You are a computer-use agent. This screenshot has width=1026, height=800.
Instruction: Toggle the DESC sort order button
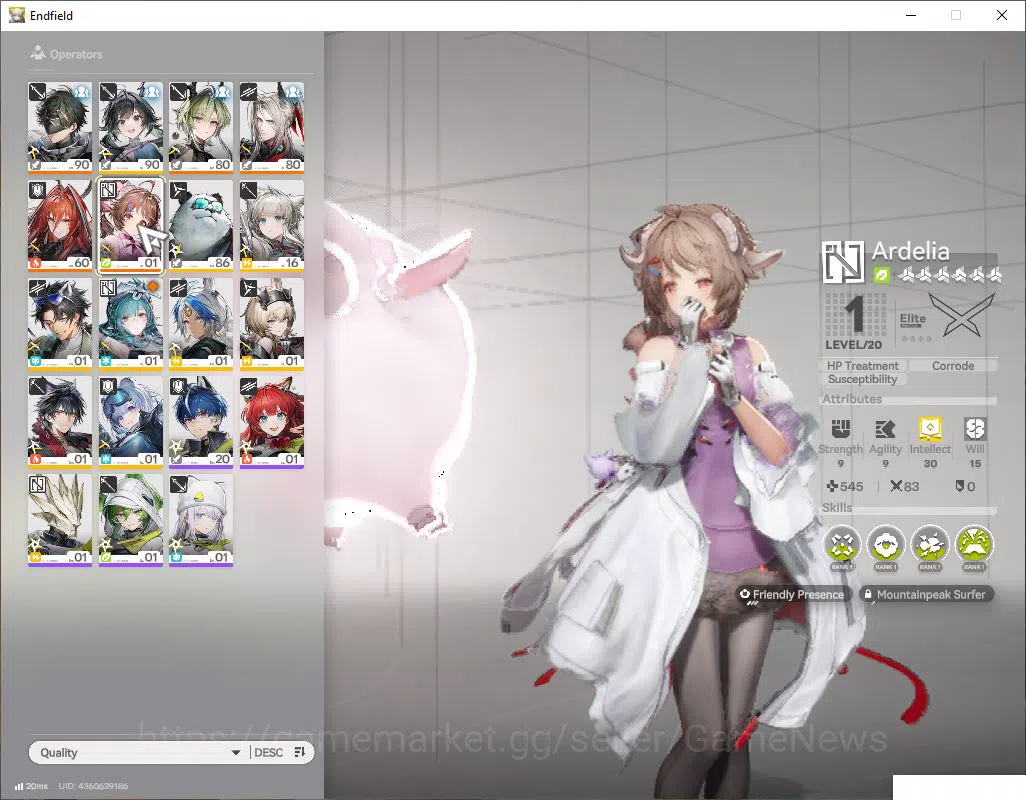click(280, 752)
